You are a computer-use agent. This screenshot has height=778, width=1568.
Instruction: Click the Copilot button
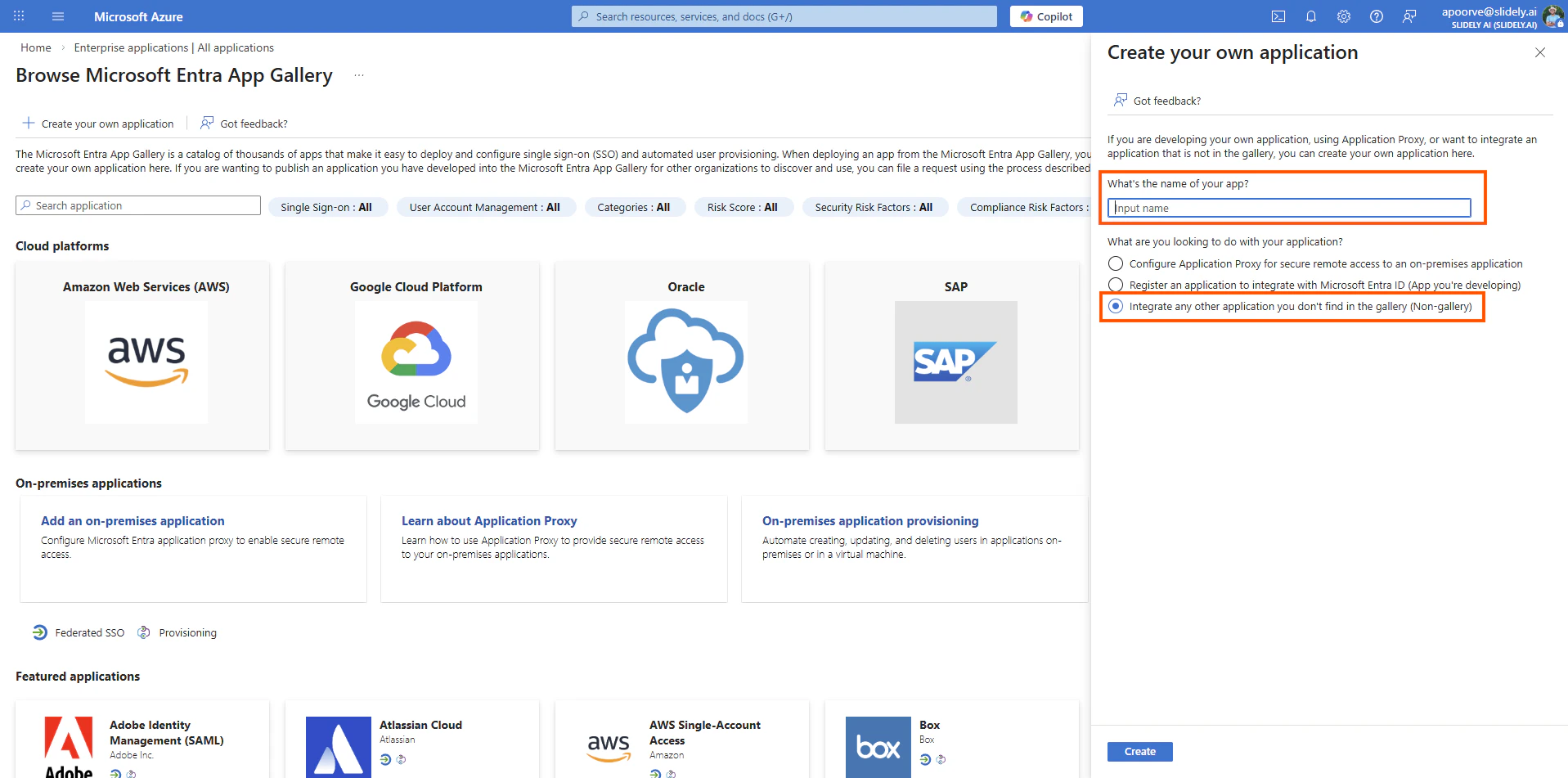[x=1046, y=16]
